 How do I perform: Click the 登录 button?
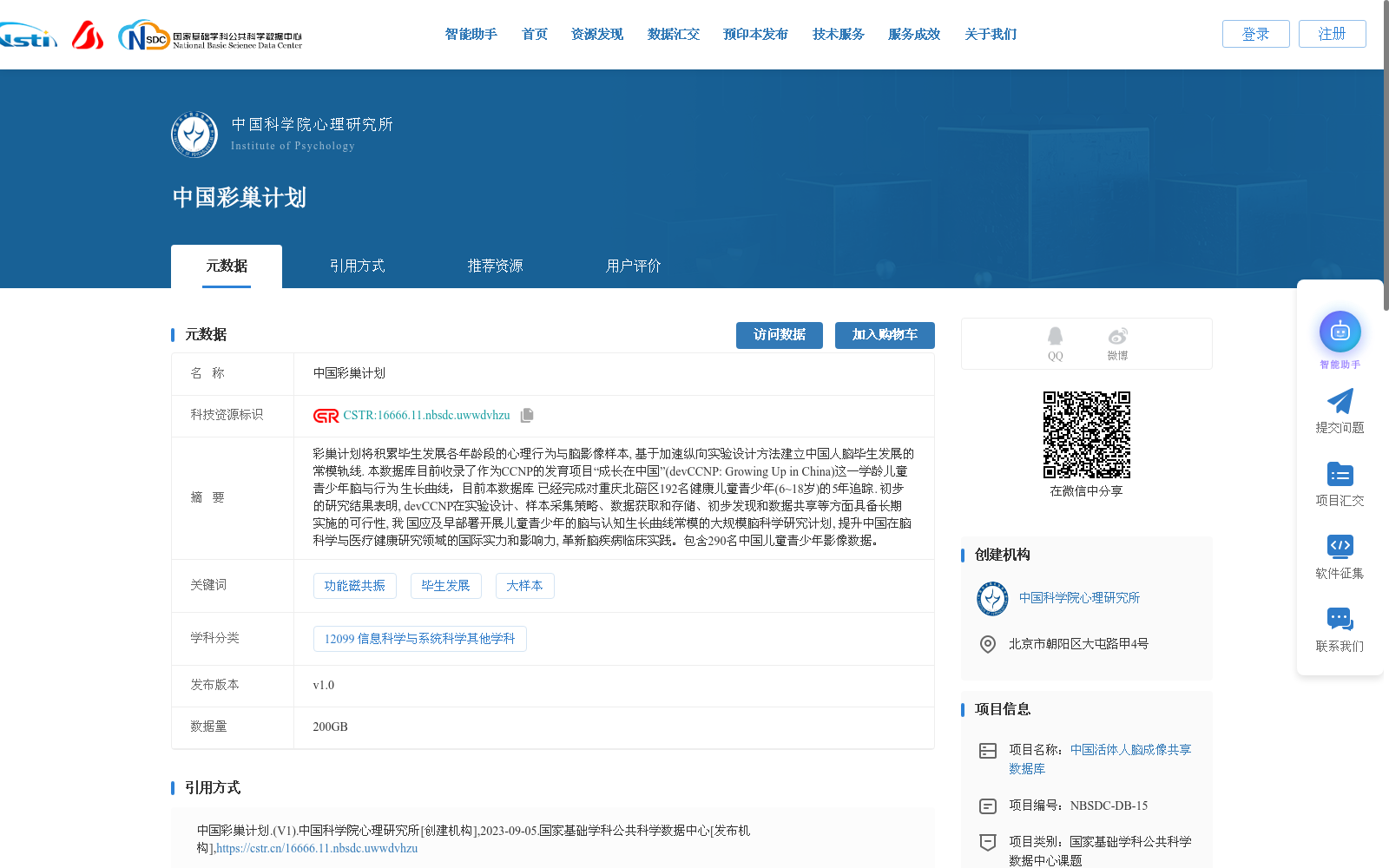(x=1256, y=34)
